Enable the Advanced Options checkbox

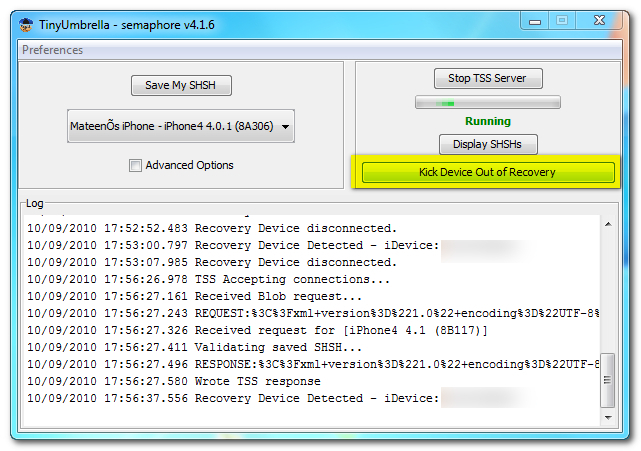135,166
